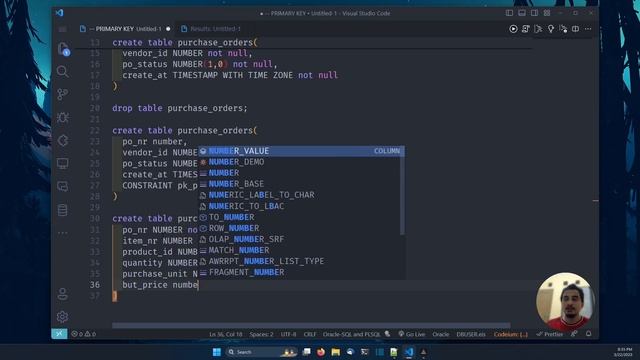Toggle primary side bar layout button
The height and width of the screenshot is (360, 640).
pyautogui.click(x=509, y=13)
